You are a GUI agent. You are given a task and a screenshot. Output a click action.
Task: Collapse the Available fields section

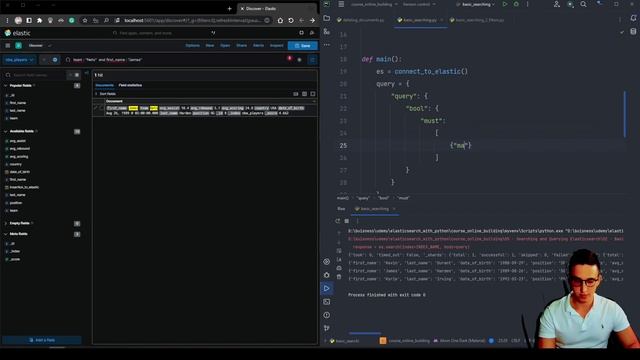(x=6, y=131)
